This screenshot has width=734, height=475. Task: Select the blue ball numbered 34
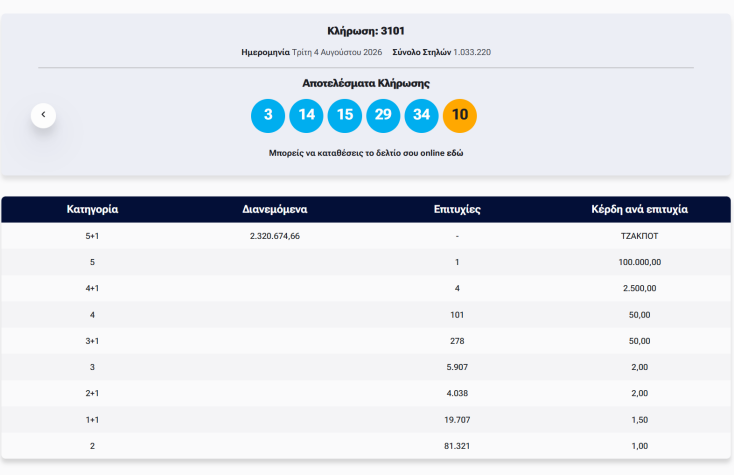[421, 116]
